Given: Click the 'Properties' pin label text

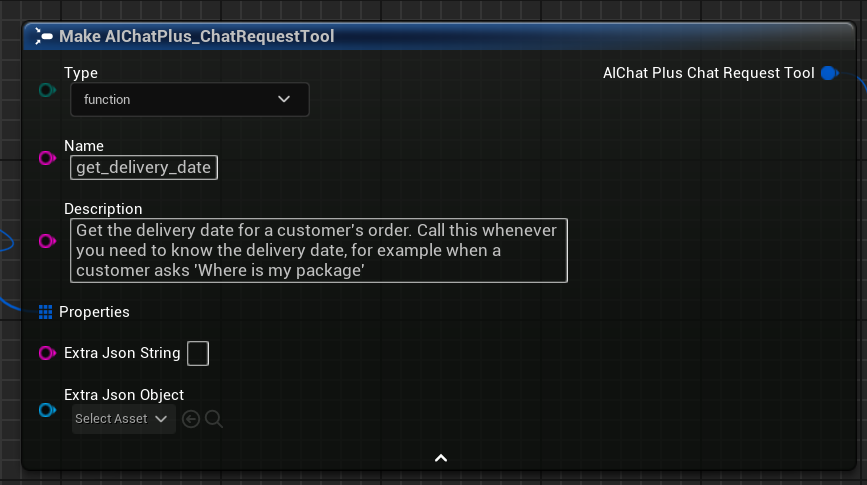Looking at the screenshot, I should pyautogui.click(x=94, y=312).
